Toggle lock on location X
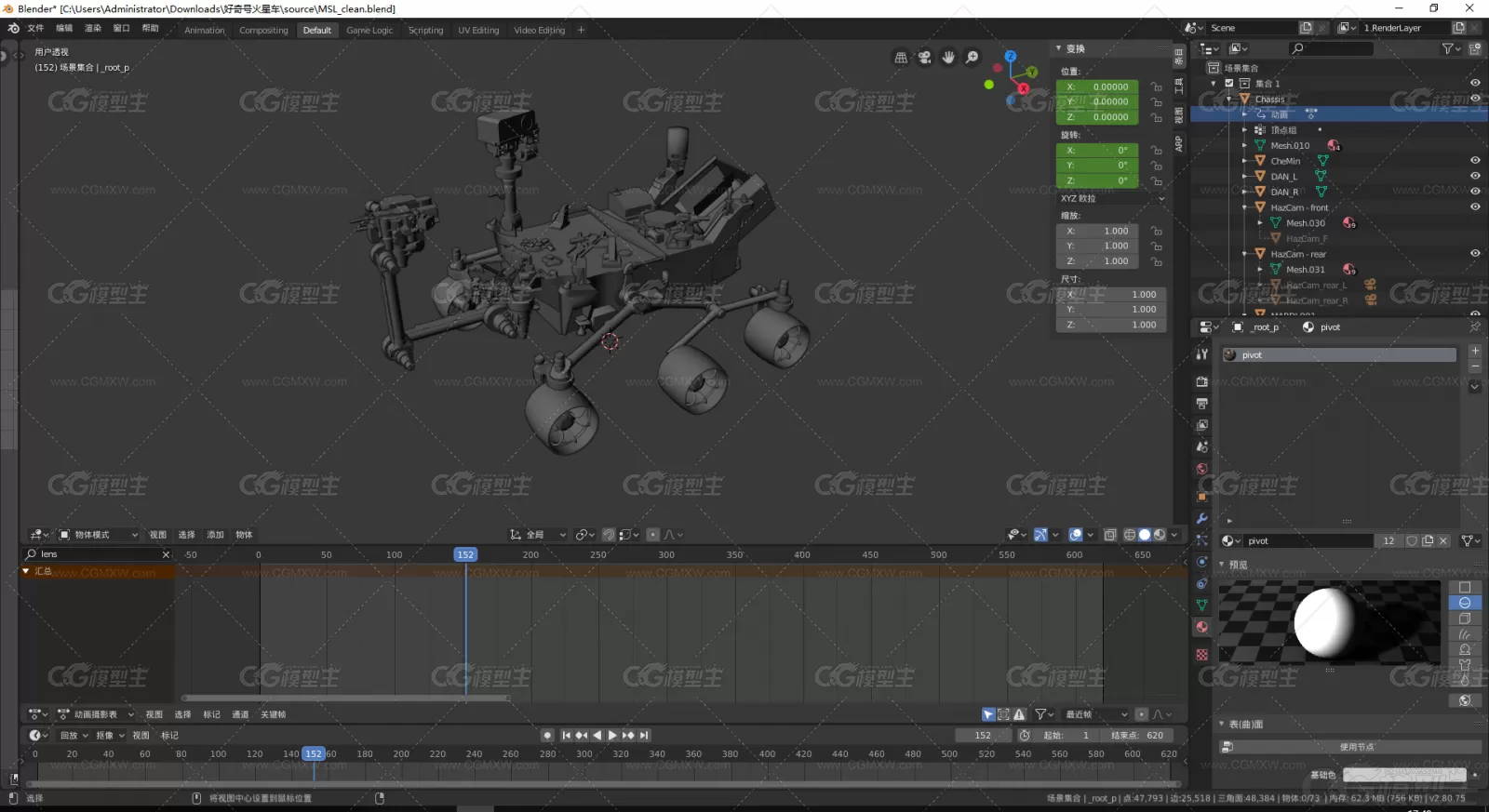1489x812 pixels. click(1156, 87)
